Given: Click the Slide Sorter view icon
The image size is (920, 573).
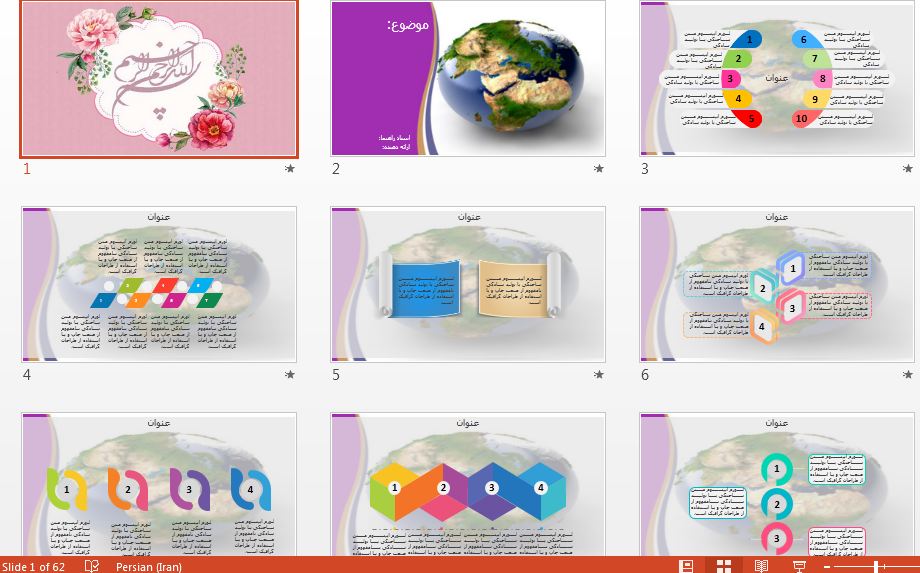Looking at the screenshot, I should point(724,566).
